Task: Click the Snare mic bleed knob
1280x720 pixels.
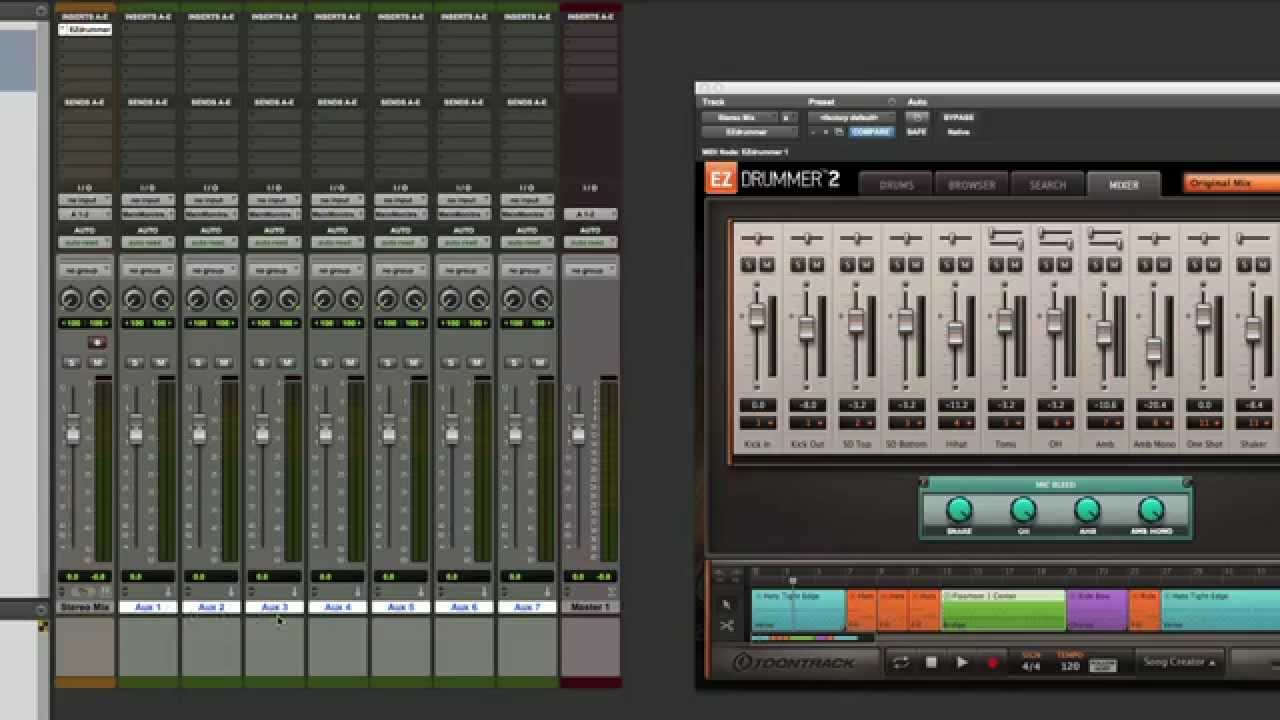Action: (959, 510)
